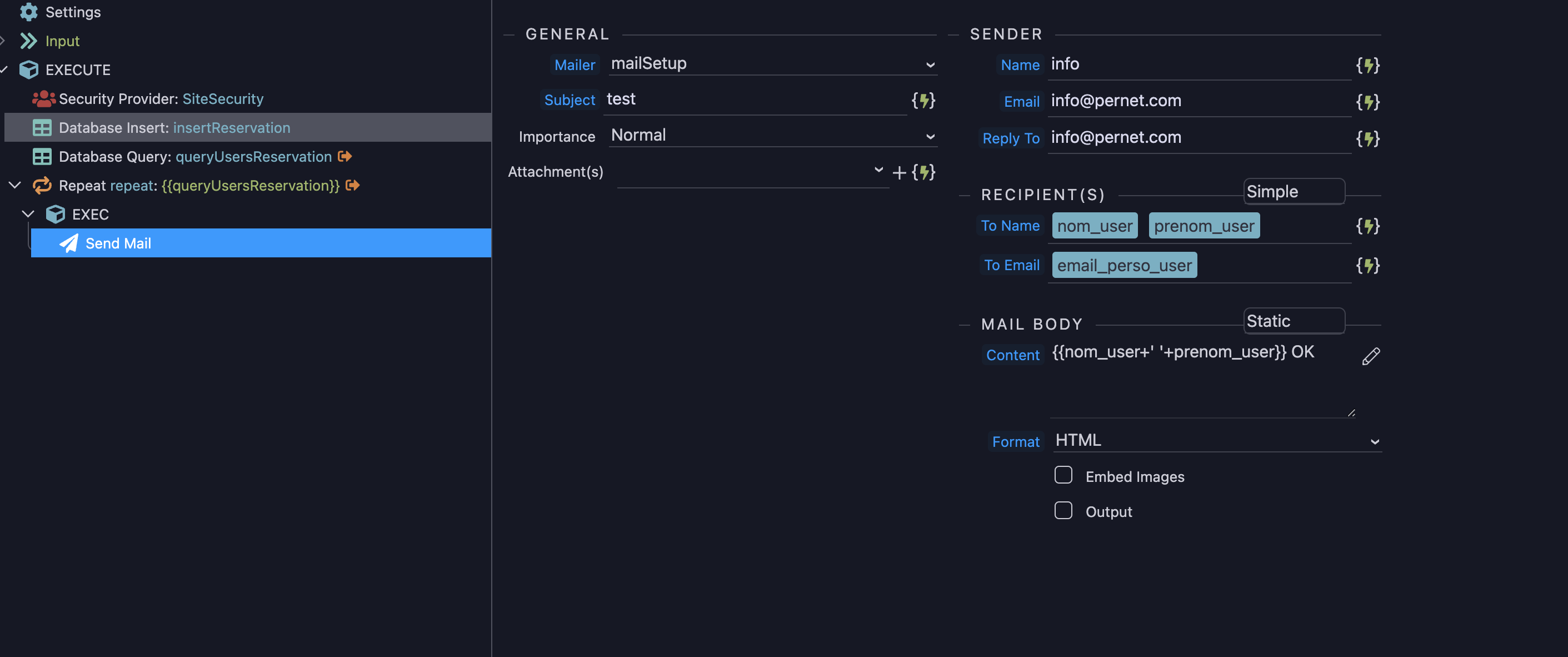The width and height of the screenshot is (1568, 657).
Task: Click the Database Query table icon
Action: click(42, 157)
